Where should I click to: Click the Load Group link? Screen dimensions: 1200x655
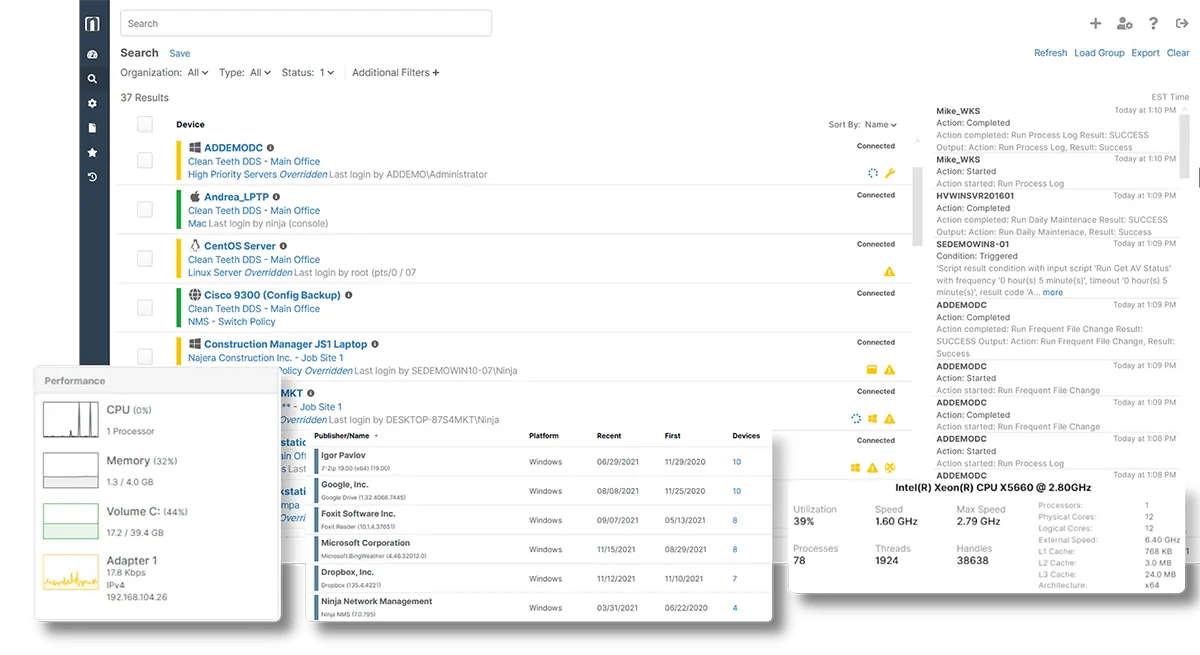(x=1099, y=53)
